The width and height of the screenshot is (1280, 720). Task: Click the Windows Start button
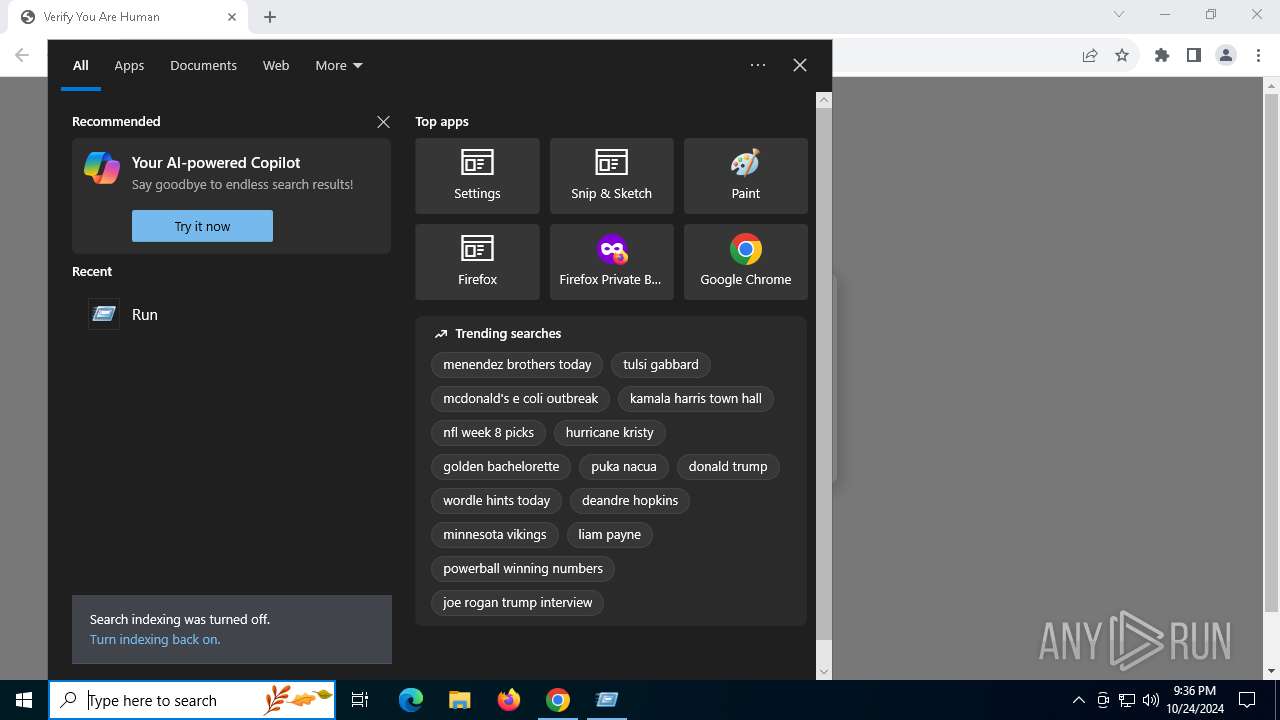click(x=24, y=700)
